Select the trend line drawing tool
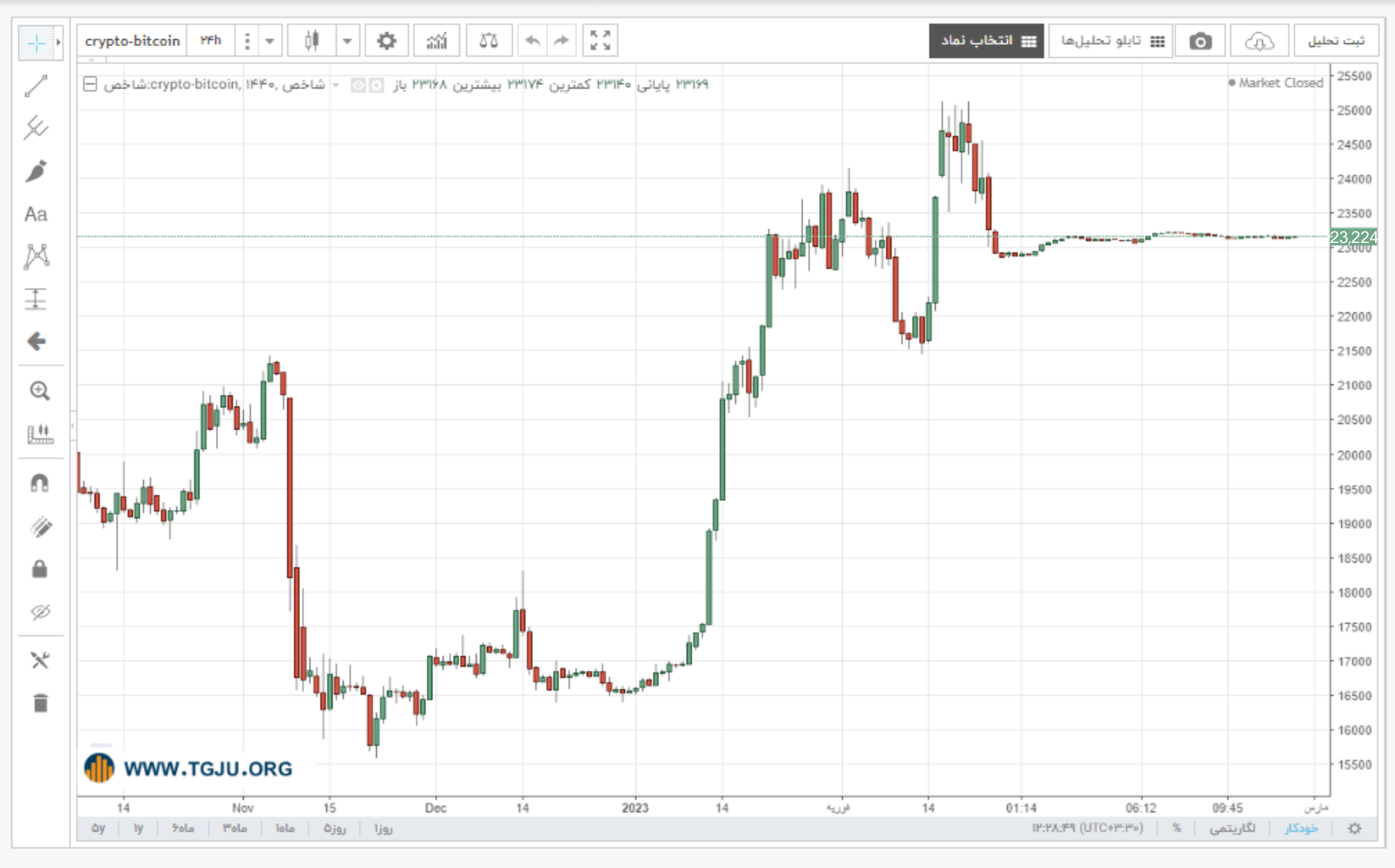 point(36,86)
